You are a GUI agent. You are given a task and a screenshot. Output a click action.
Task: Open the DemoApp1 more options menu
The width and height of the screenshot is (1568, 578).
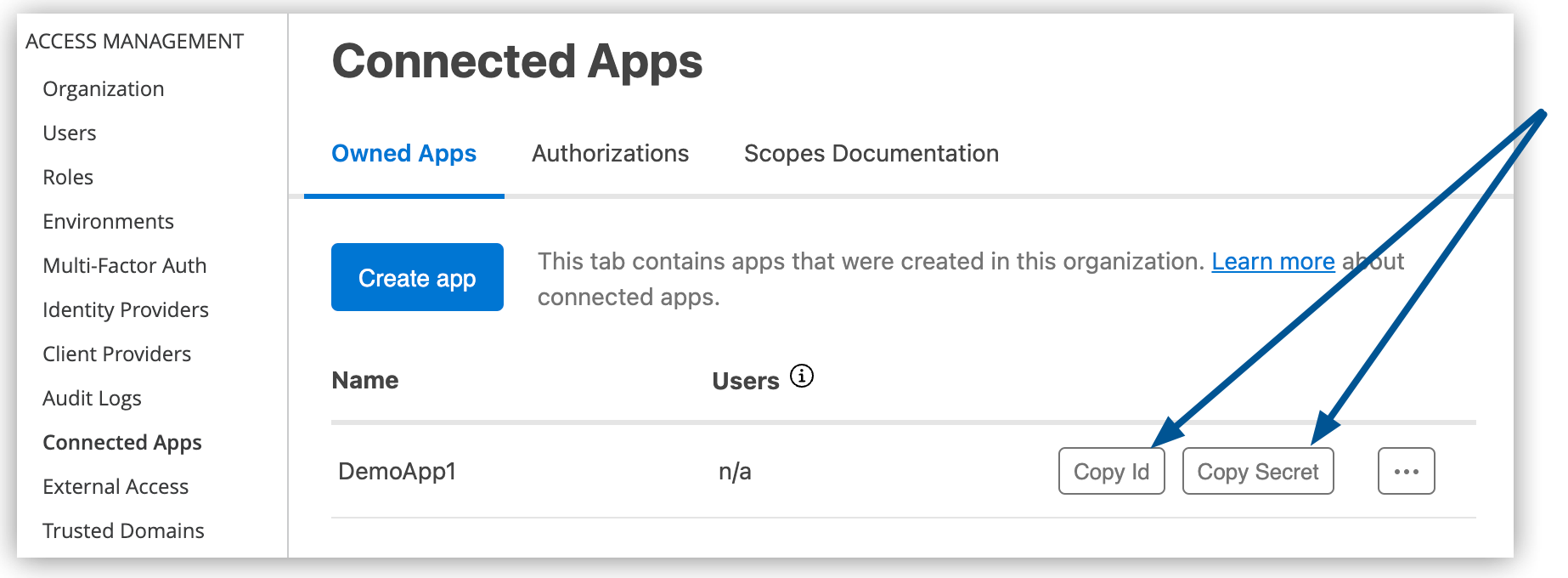tap(1406, 471)
